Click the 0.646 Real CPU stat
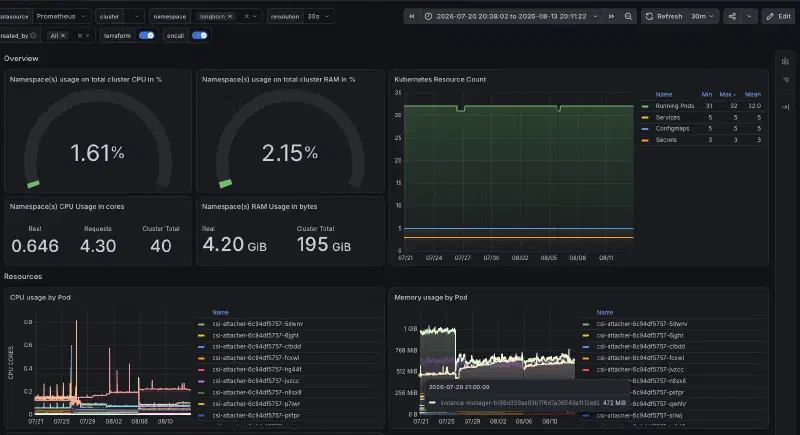 [35, 246]
